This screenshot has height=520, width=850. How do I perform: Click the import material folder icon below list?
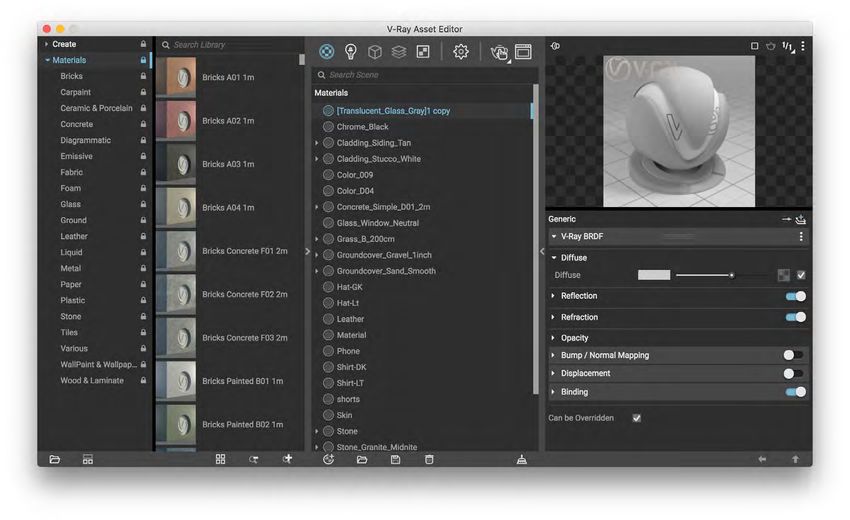pyautogui.click(x=362, y=459)
